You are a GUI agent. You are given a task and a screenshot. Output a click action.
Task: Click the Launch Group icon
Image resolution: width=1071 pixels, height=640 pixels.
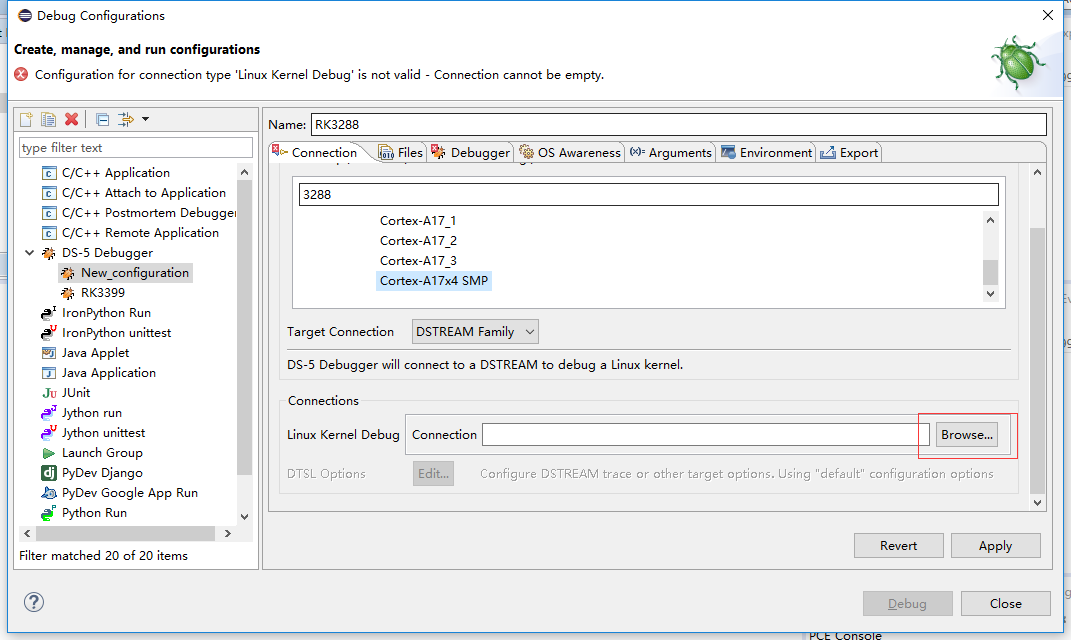tap(48, 453)
